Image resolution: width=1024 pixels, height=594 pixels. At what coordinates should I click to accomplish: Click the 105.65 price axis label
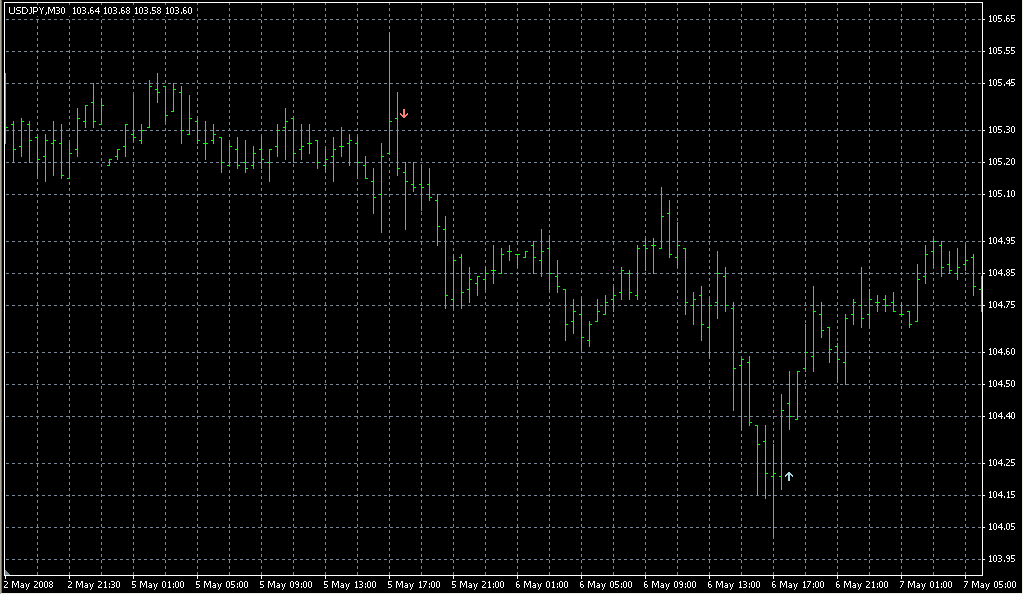[1002, 19]
